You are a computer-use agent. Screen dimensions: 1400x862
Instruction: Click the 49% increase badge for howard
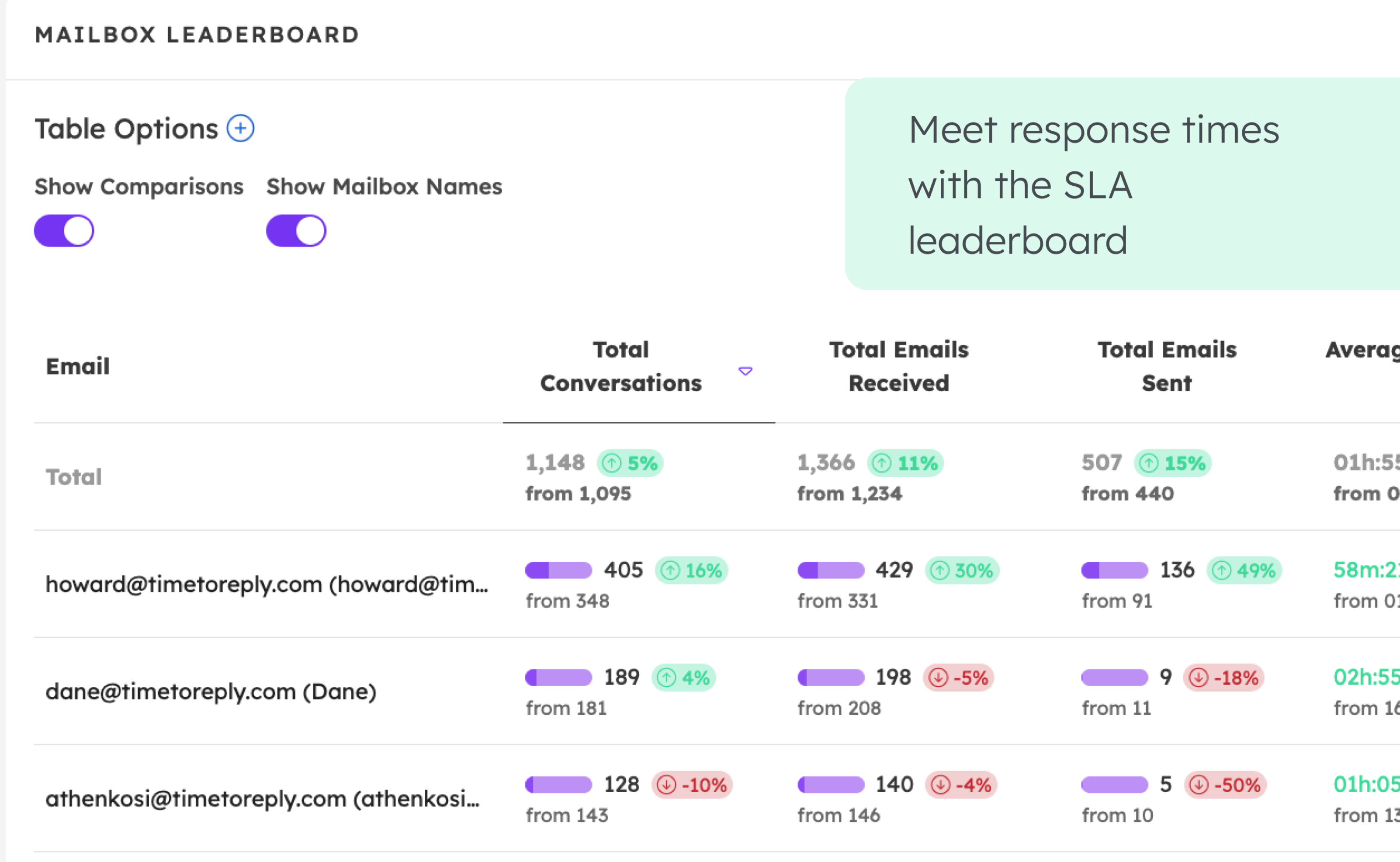point(1244,570)
